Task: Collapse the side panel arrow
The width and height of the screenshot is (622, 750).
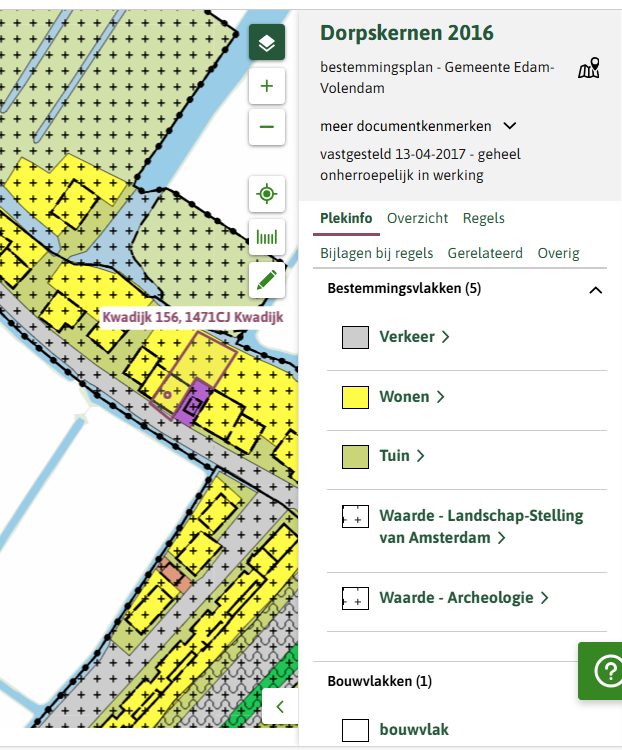Action: (x=280, y=706)
